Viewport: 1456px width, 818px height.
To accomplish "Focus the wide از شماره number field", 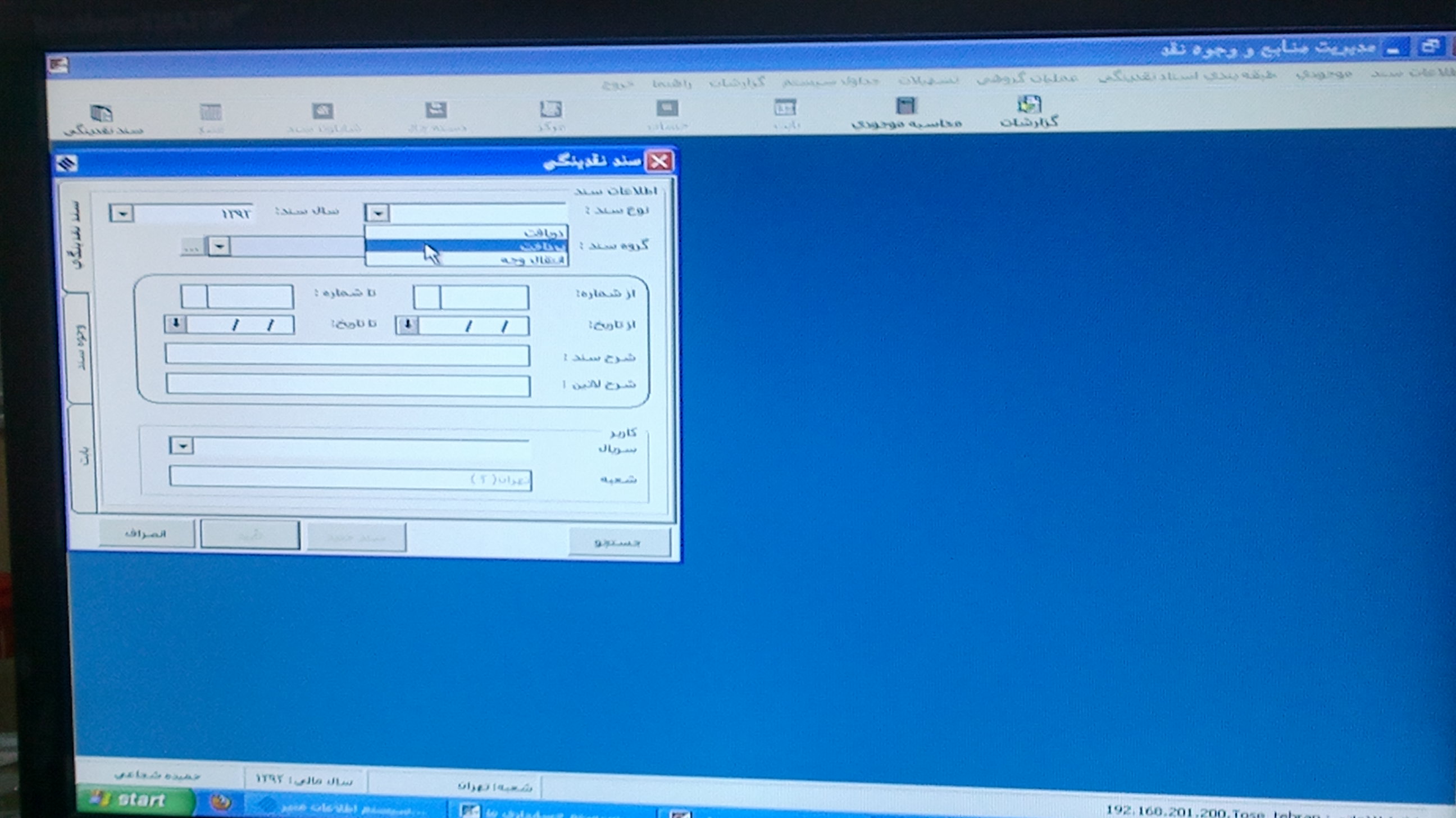I will (484, 297).
